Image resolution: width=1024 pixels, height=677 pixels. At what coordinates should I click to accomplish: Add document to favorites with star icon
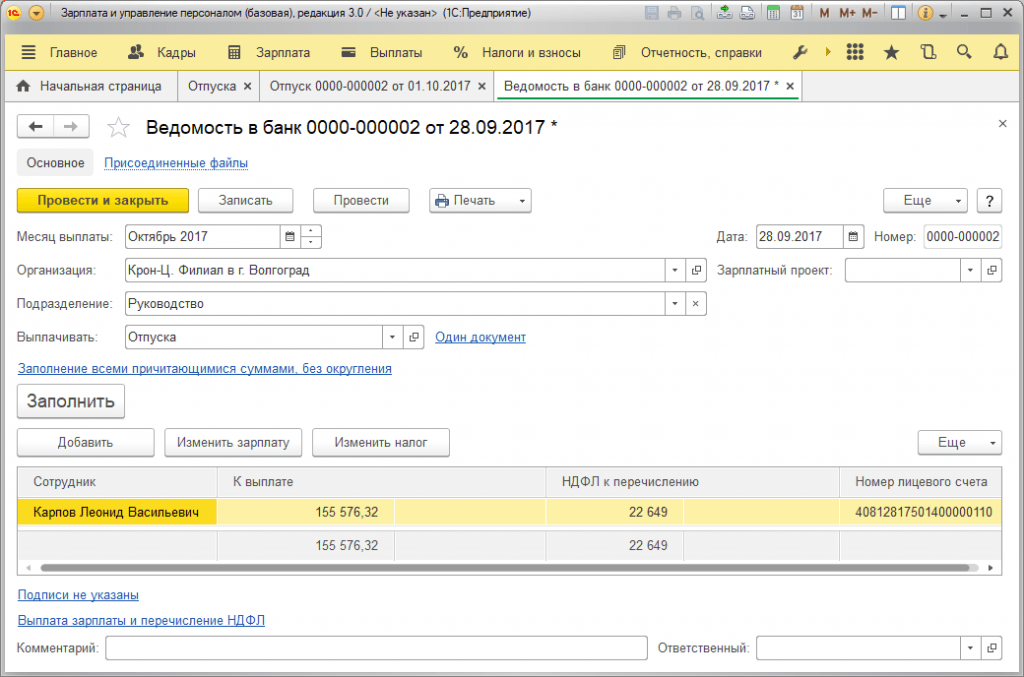pyautogui.click(x=118, y=127)
